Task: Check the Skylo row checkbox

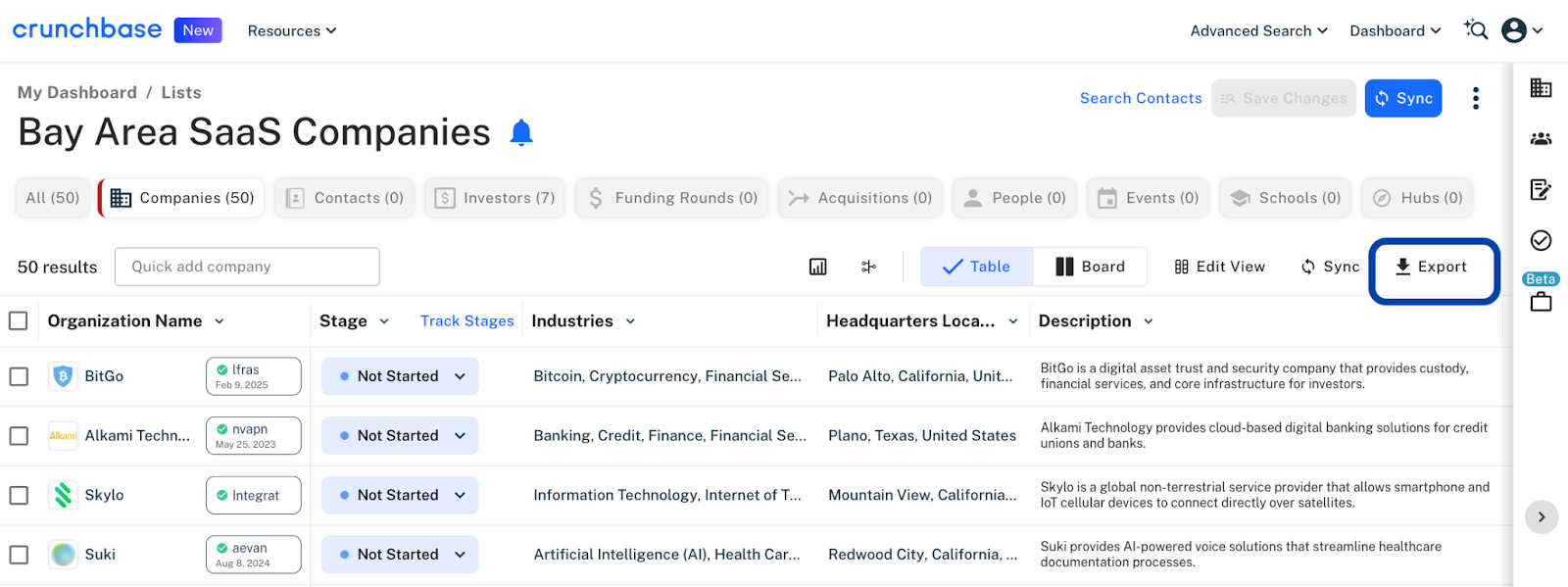Action: (x=19, y=495)
